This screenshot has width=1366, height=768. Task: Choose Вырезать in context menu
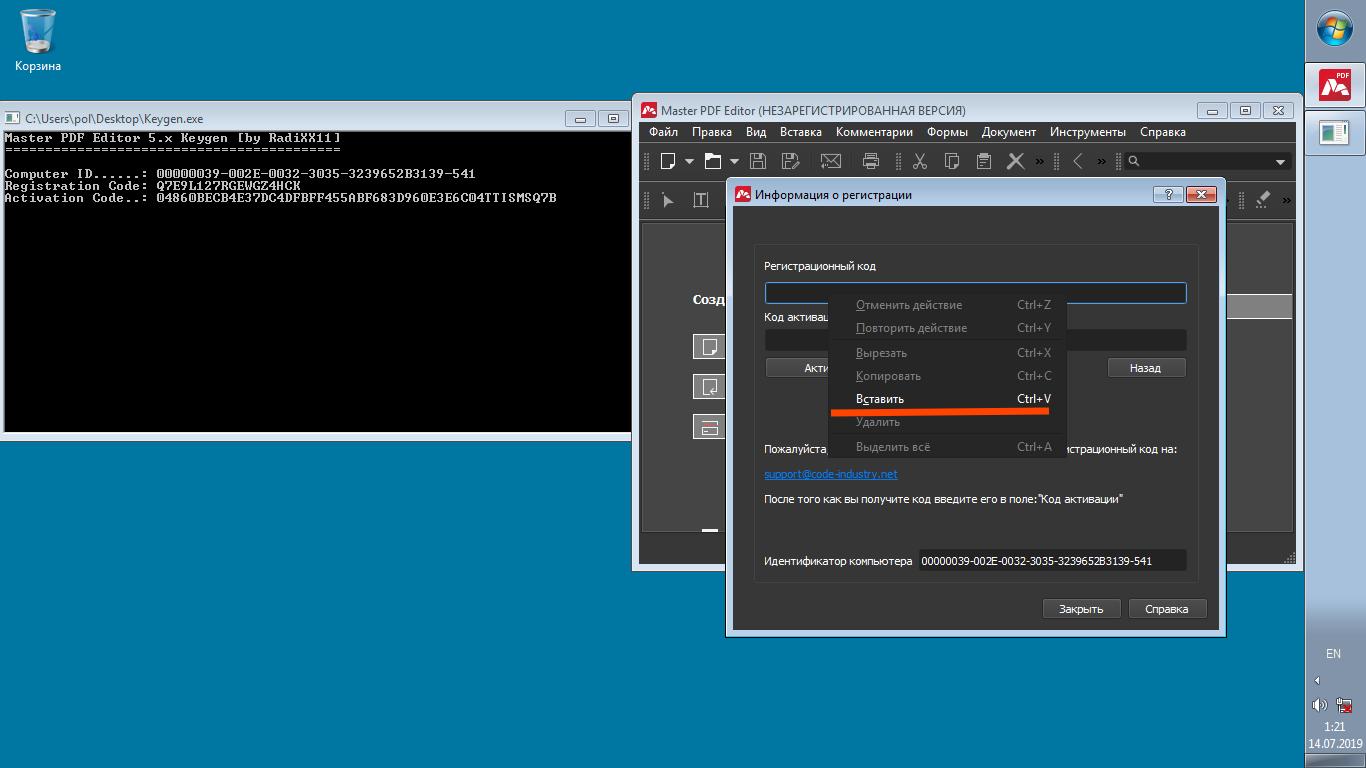coord(948,353)
